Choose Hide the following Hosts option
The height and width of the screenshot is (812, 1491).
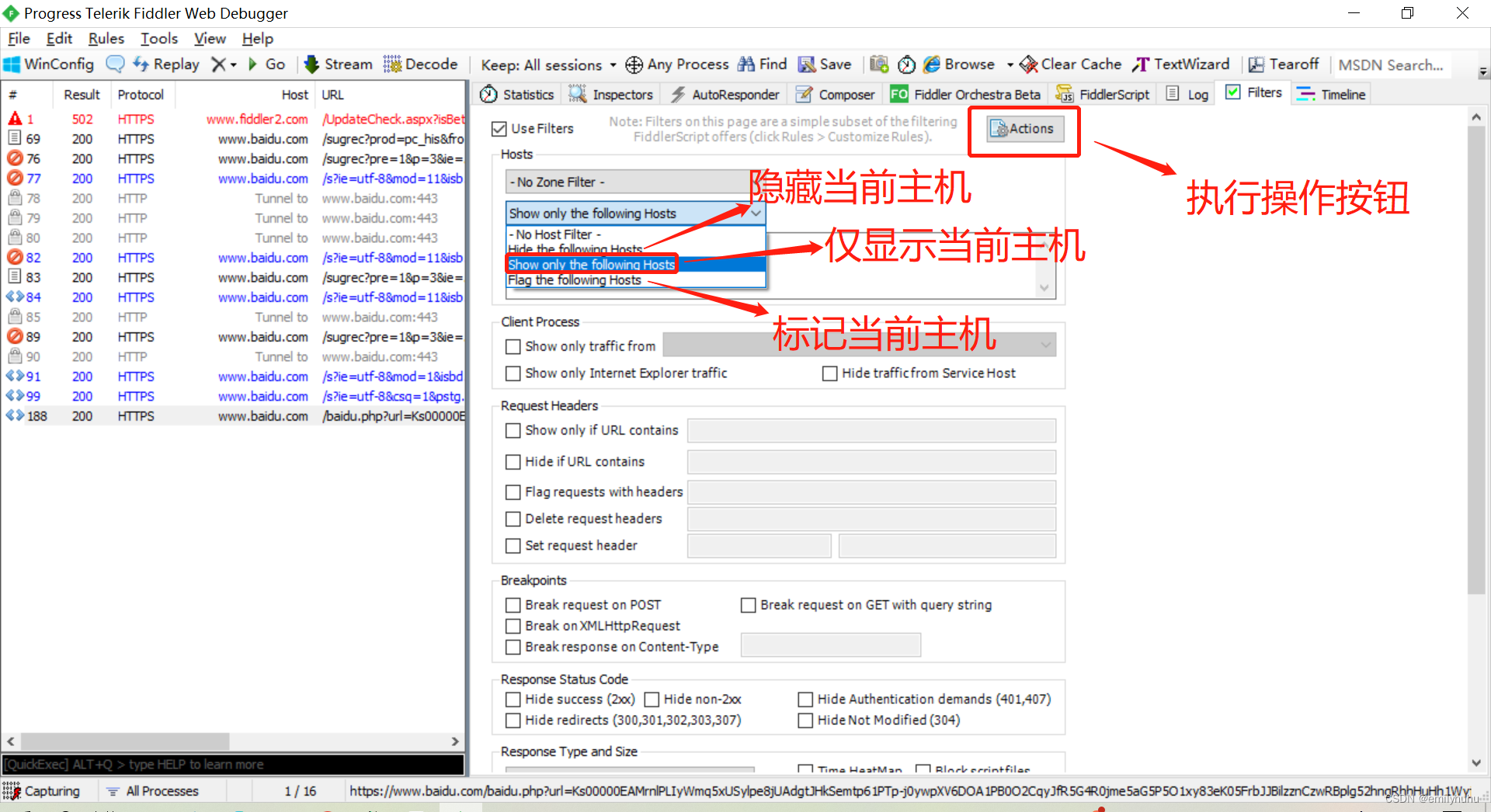click(x=636, y=249)
